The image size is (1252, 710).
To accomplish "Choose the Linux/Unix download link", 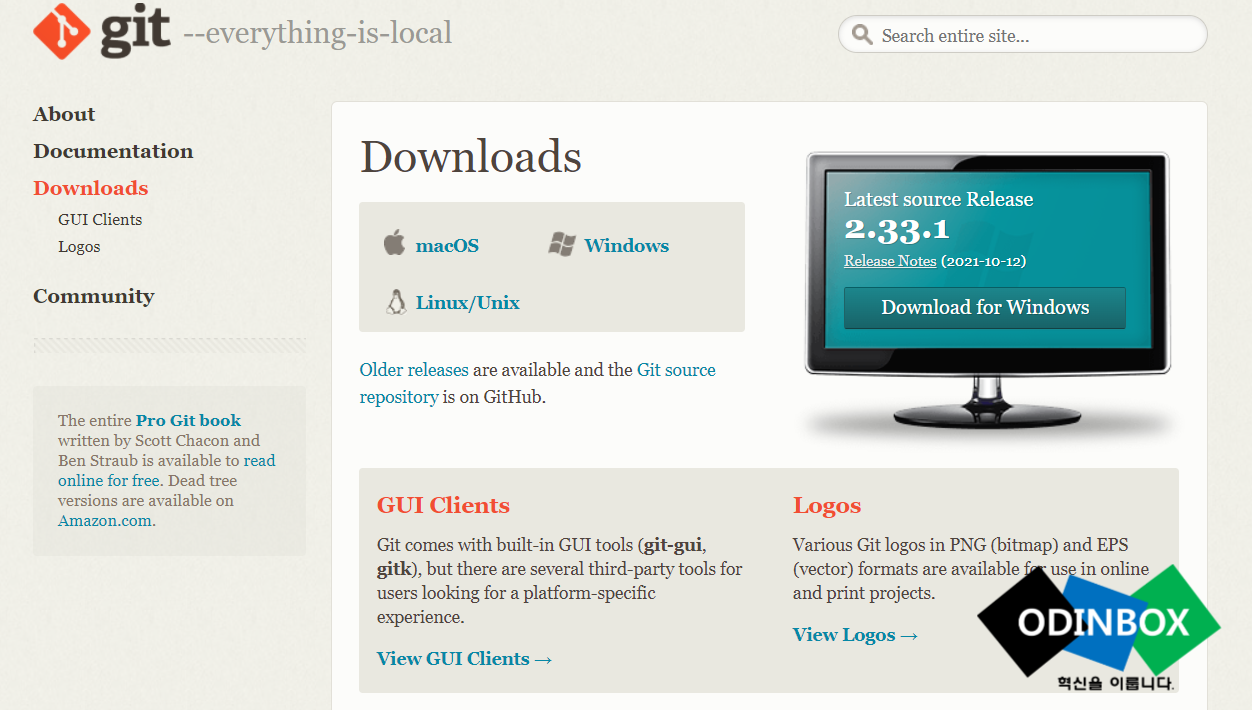I will 468,302.
